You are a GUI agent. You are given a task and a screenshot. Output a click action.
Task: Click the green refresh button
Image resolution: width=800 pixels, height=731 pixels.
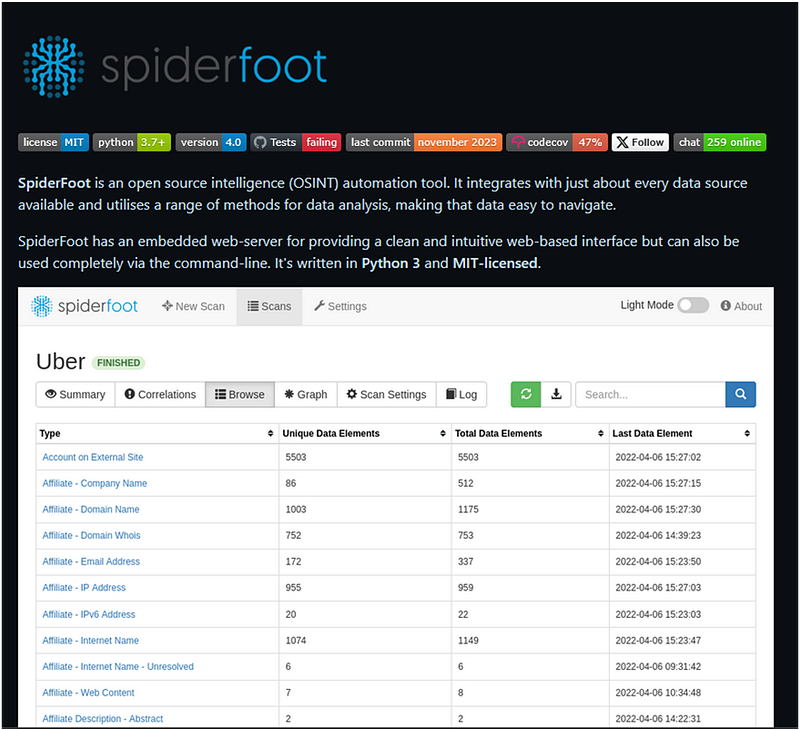pos(526,394)
